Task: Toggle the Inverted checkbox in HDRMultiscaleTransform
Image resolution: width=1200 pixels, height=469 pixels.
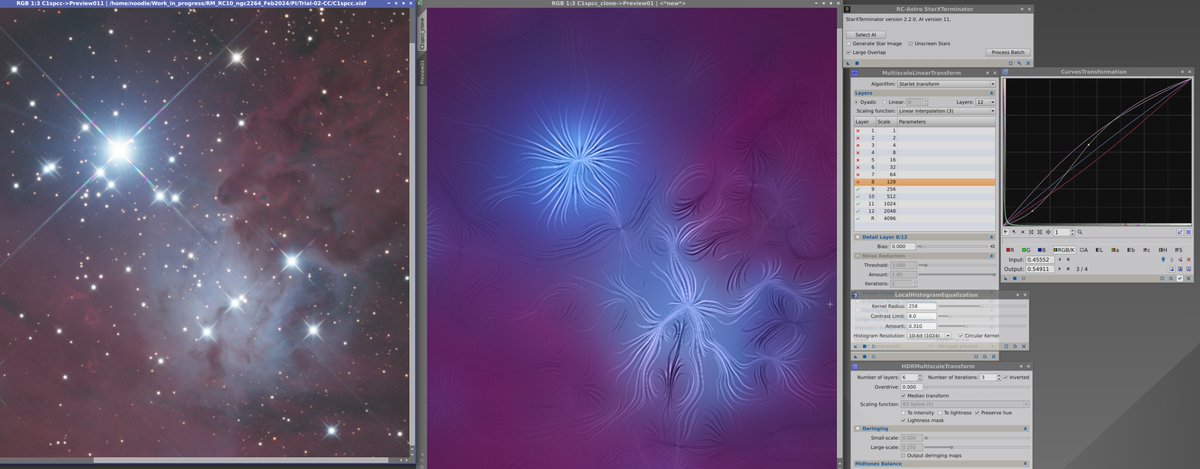Action: tap(1006, 377)
